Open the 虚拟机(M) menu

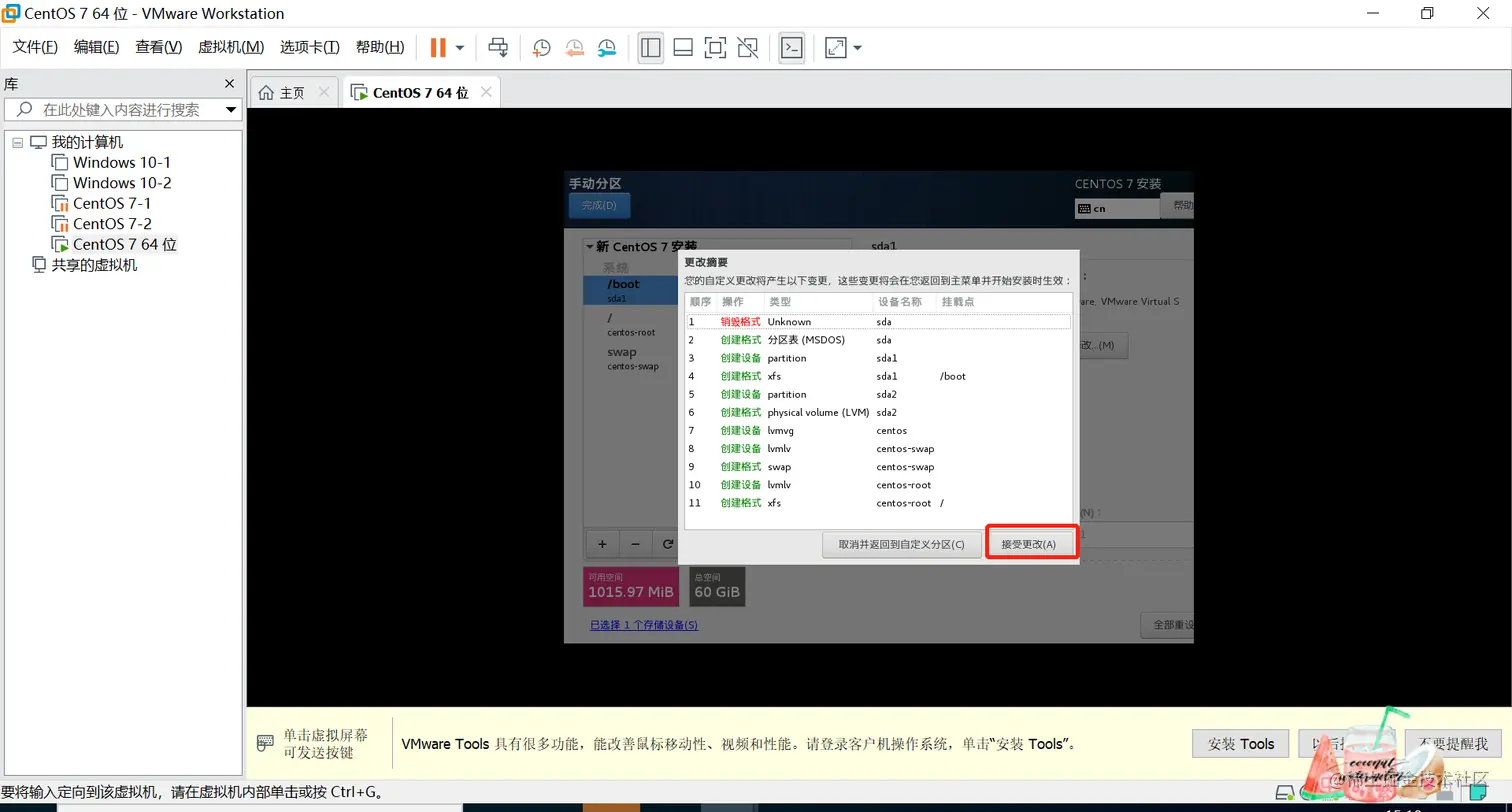pos(231,47)
